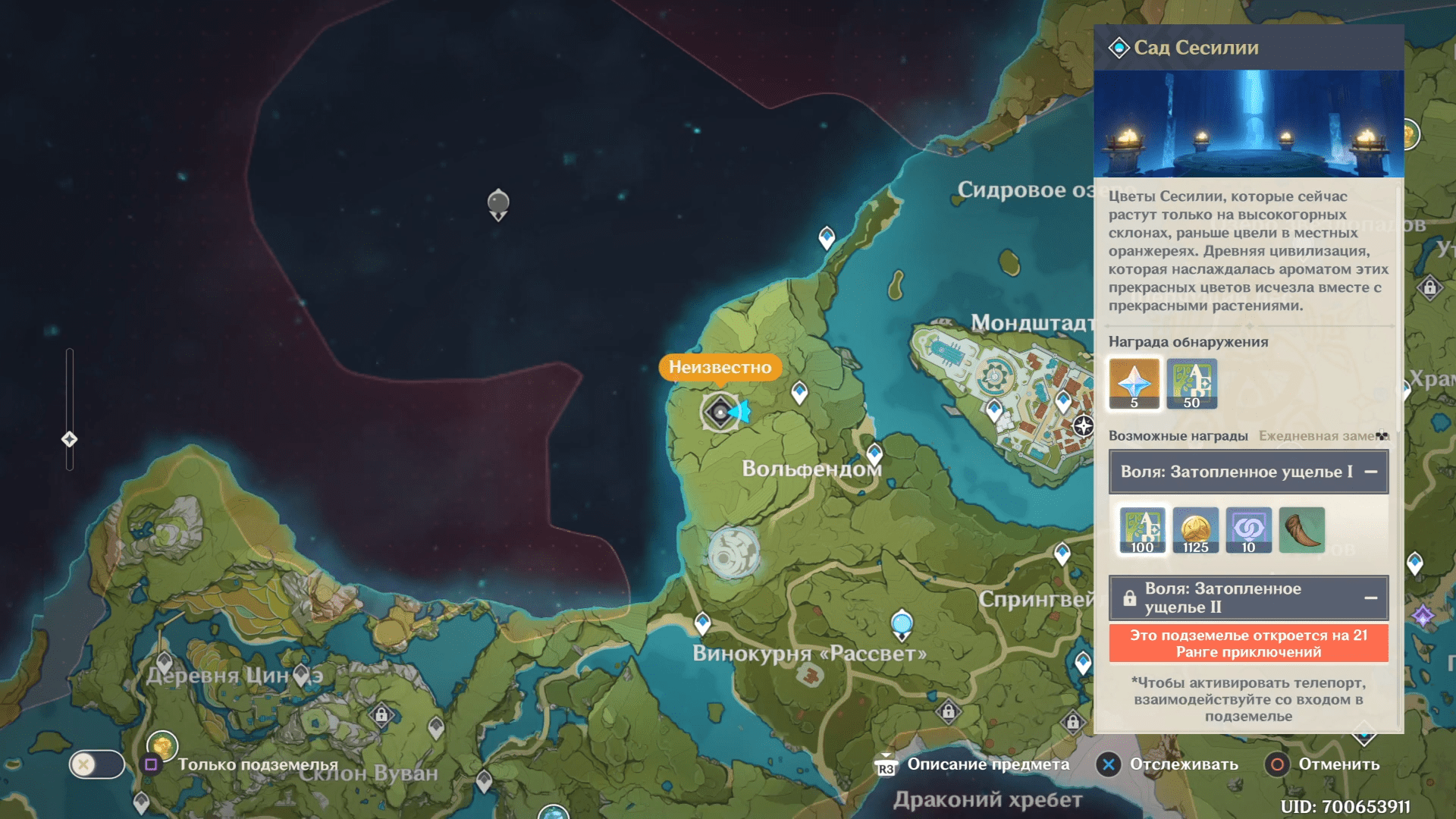Click the gray custom pin in the dark unexplored area
This screenshot has width=1456, height=819.
[498, 204]
